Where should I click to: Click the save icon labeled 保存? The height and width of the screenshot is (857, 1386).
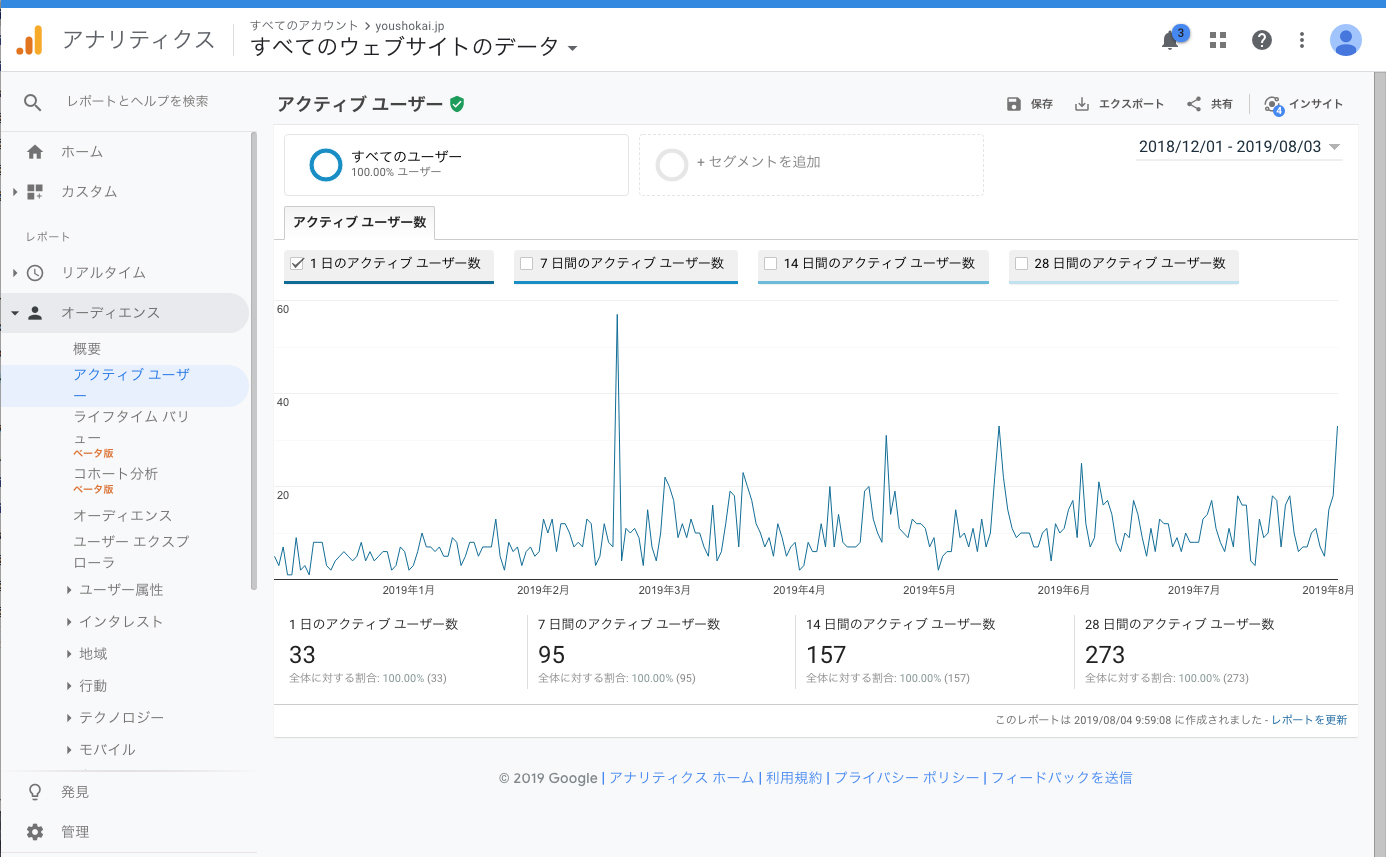1014,104
